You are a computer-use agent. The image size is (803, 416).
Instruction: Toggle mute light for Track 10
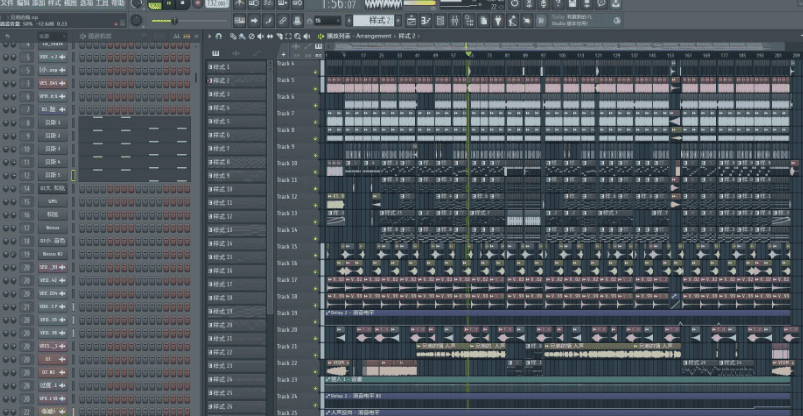point(317,171)
